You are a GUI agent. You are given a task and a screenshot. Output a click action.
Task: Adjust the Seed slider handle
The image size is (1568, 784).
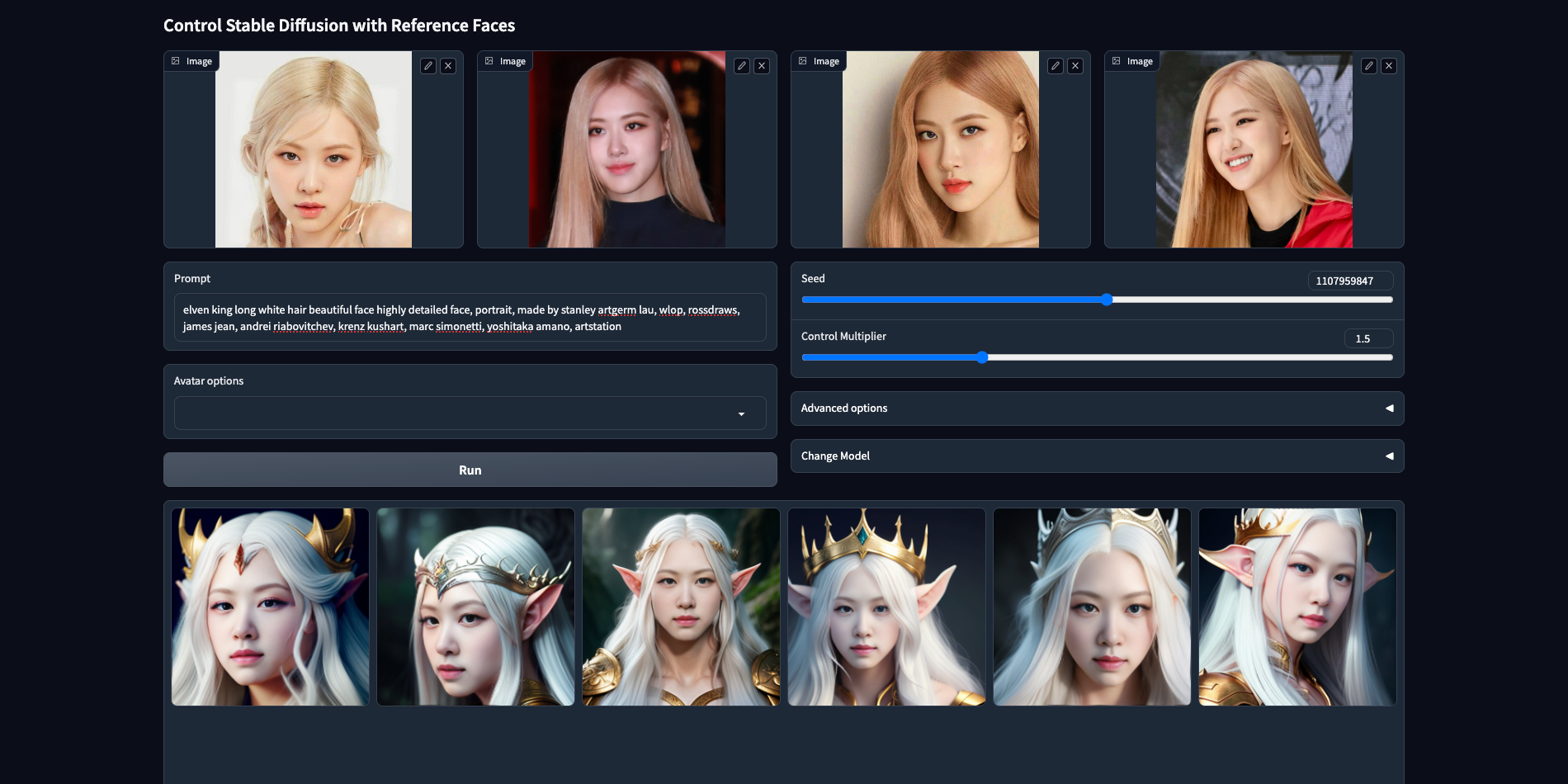1107,300
